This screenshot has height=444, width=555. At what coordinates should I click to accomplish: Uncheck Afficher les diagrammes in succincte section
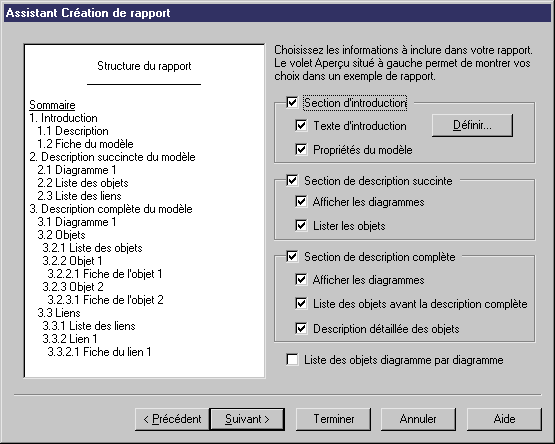coord(301,201)
